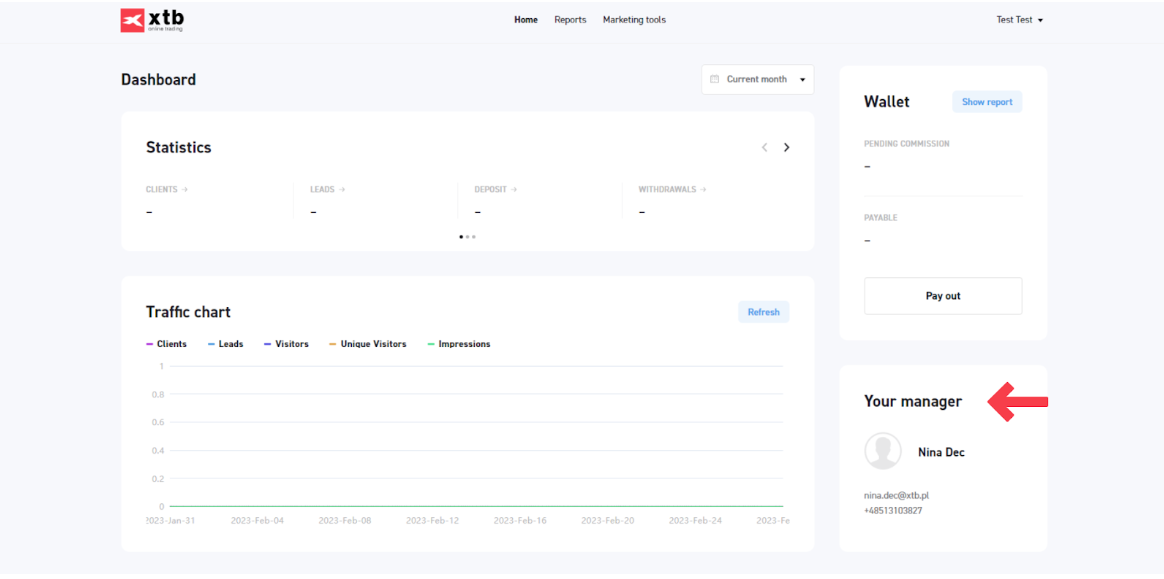Open DEPOSIT statistic details
Image resolution: width=1164 pixels, height=579 pixels.
pyautogui.click(x=495, y=189)
